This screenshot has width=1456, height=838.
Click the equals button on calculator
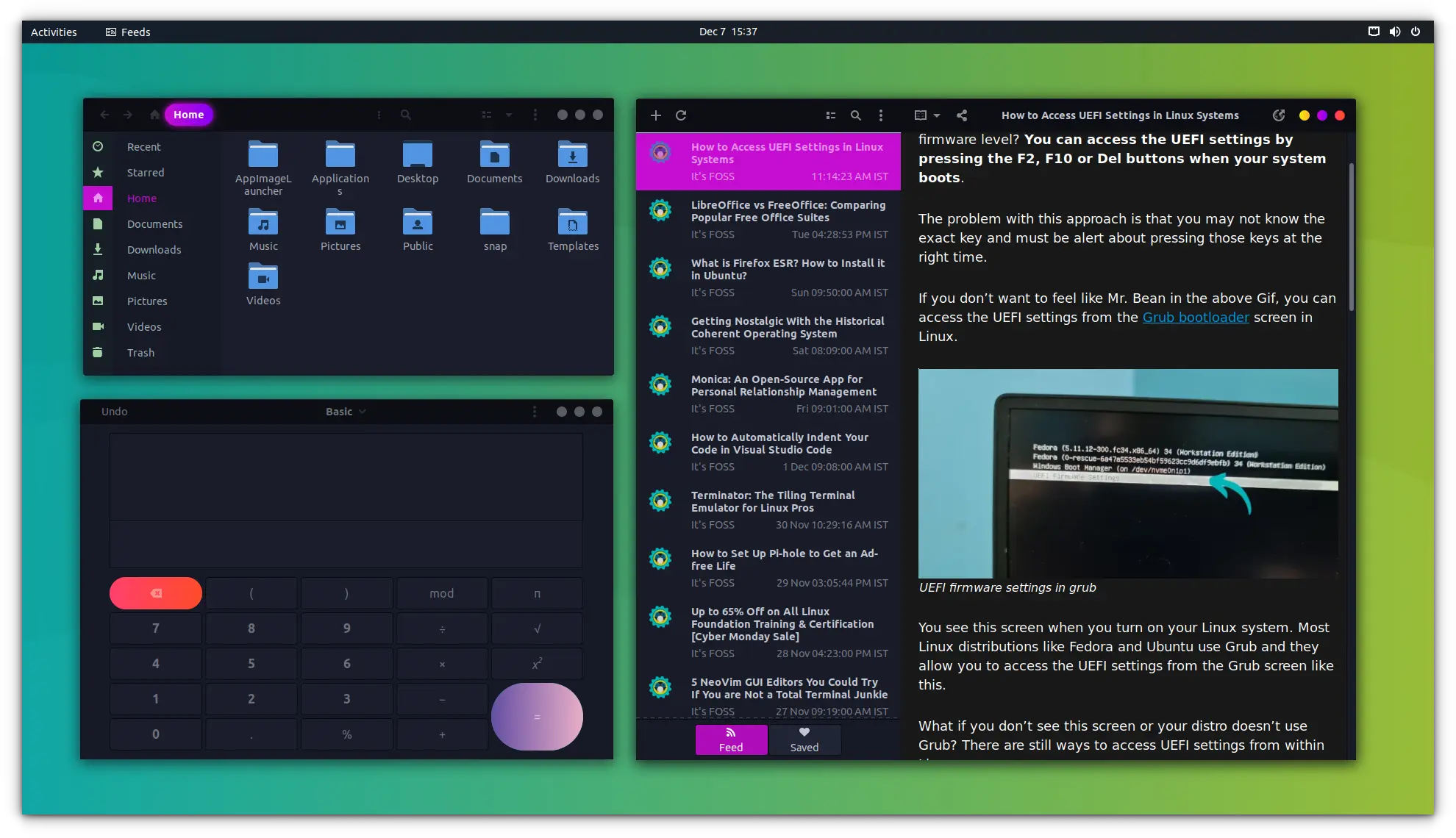(x=537, y=716)
